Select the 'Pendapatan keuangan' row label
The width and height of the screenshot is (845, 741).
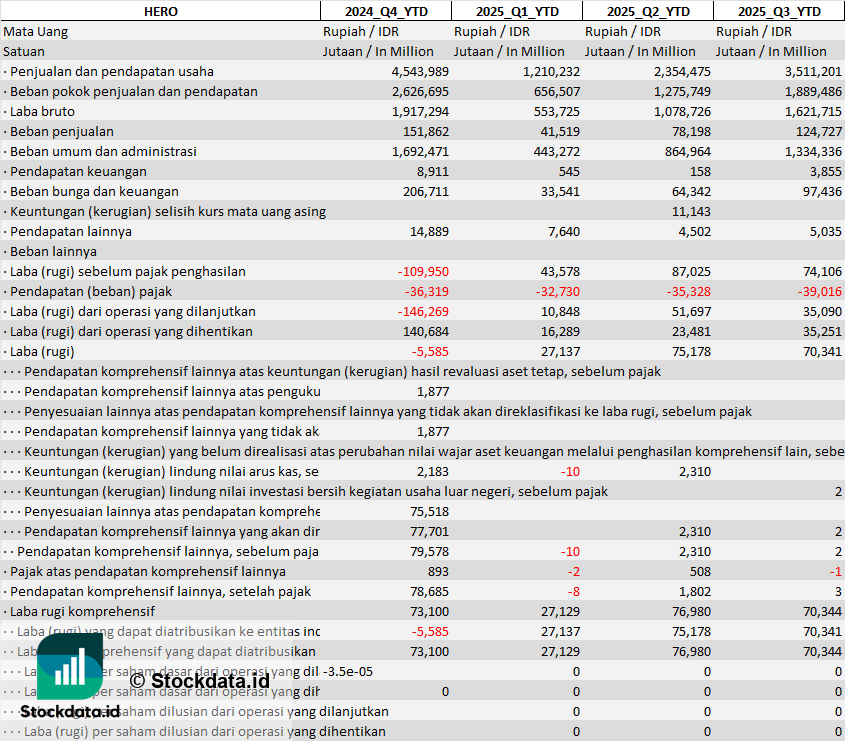(x=75, y=171)
